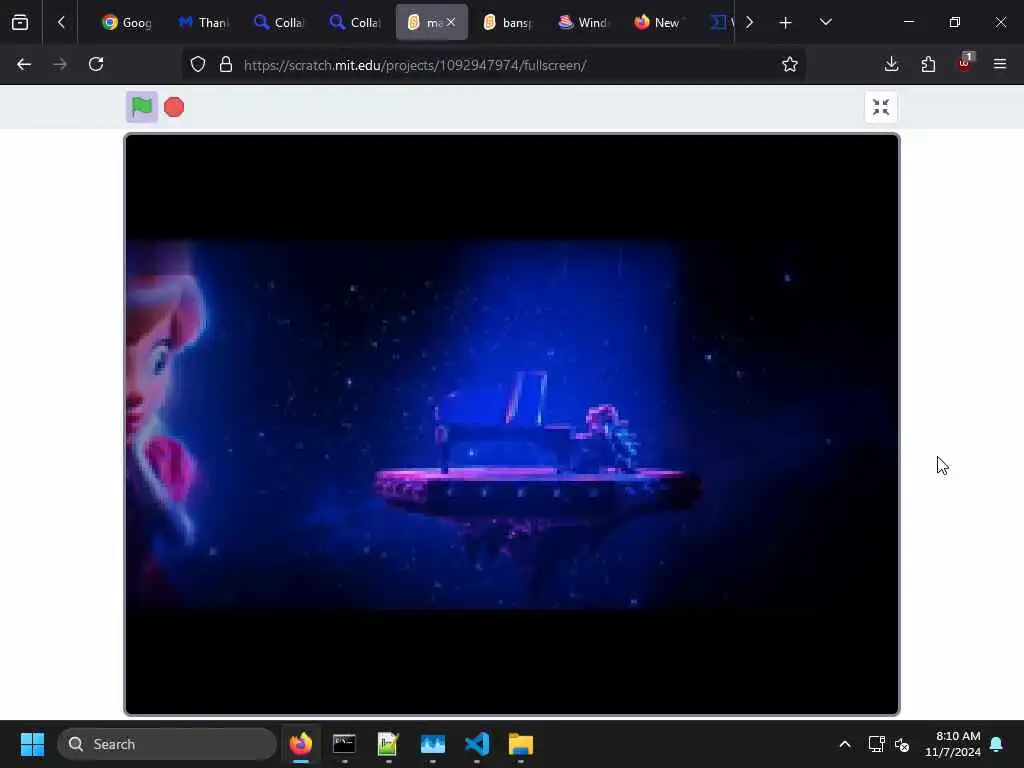Show hidden system tray icons
Screen dimensions: 1024x768
(x=844, y=744)
